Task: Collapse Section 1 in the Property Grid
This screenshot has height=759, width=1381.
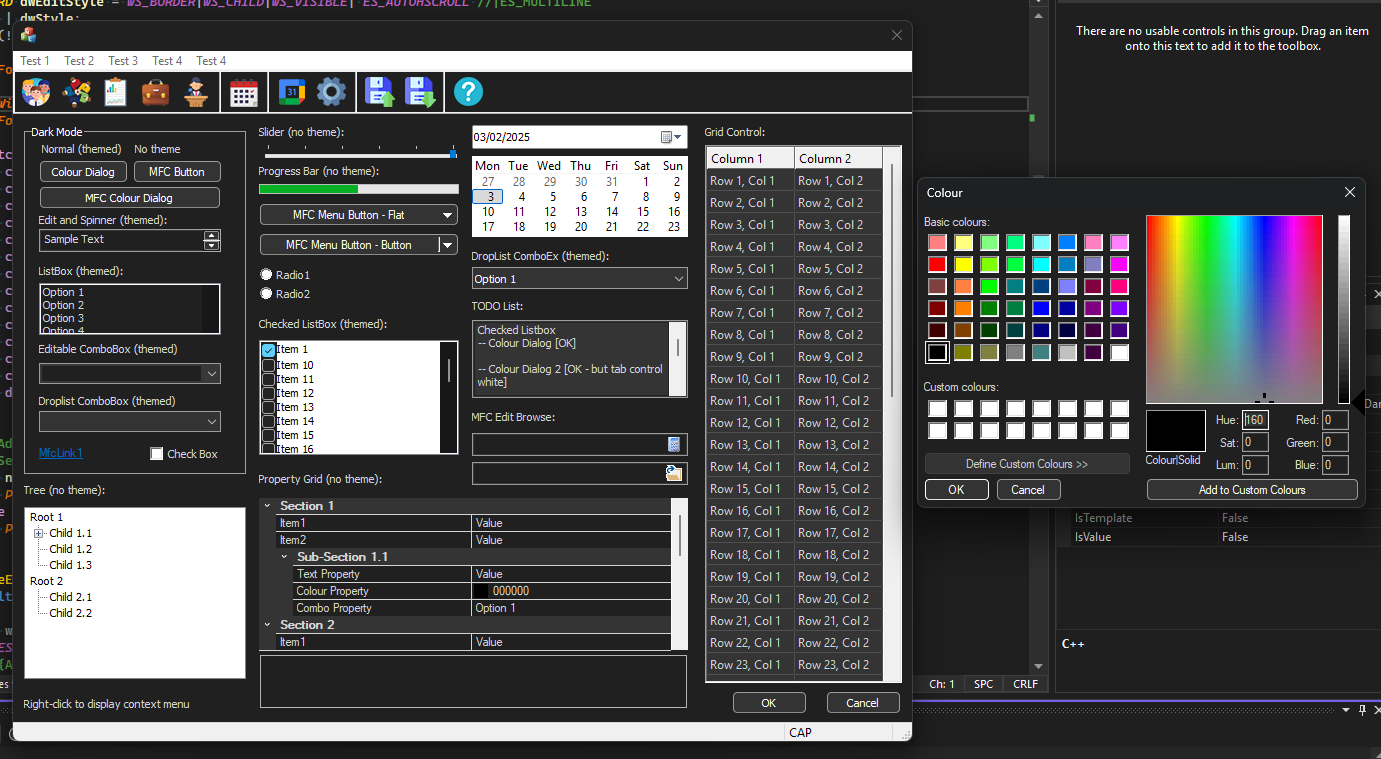Action: point(267,506)
